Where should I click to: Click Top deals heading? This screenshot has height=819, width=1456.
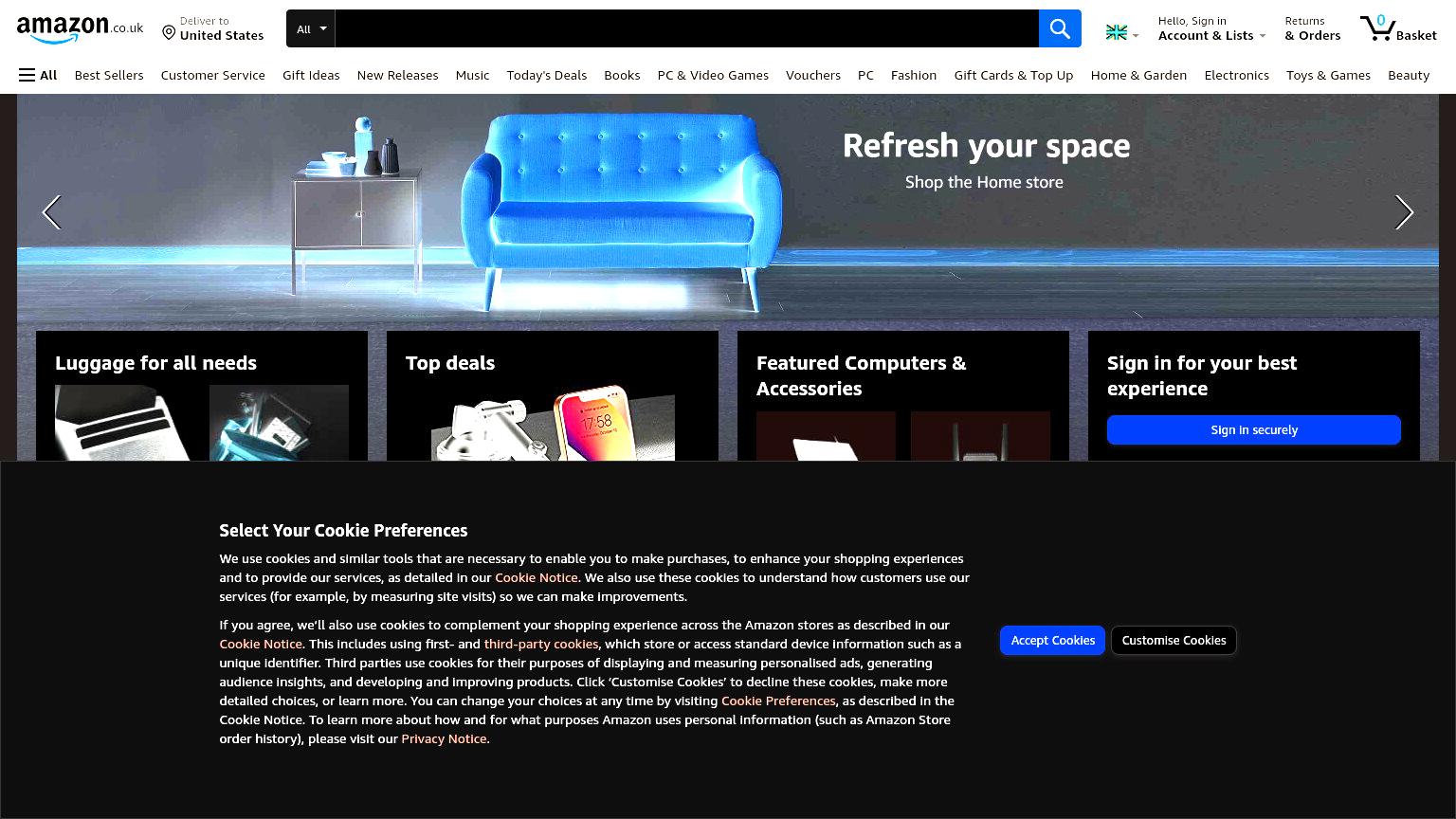(x=450, y=363)
